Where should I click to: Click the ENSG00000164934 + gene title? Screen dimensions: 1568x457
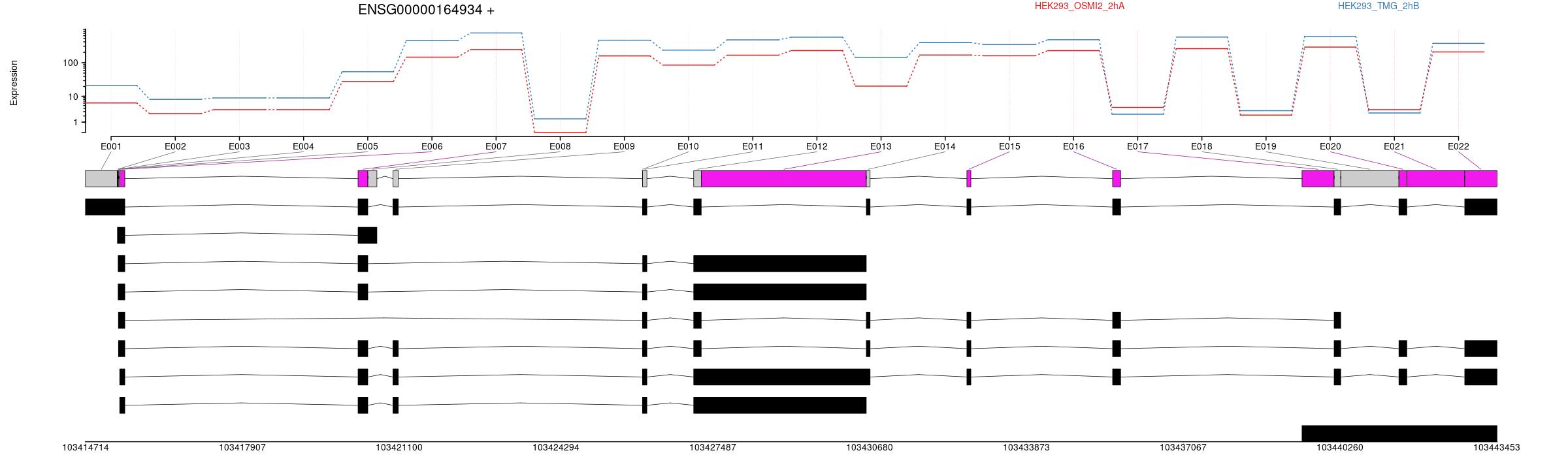[x=426, y=10]
